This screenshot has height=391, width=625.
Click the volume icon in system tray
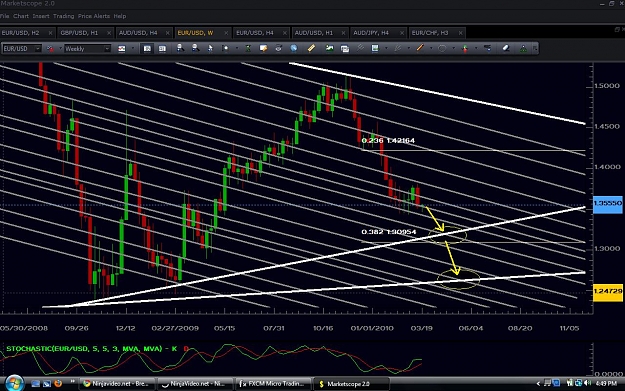(x=588, y=383)
